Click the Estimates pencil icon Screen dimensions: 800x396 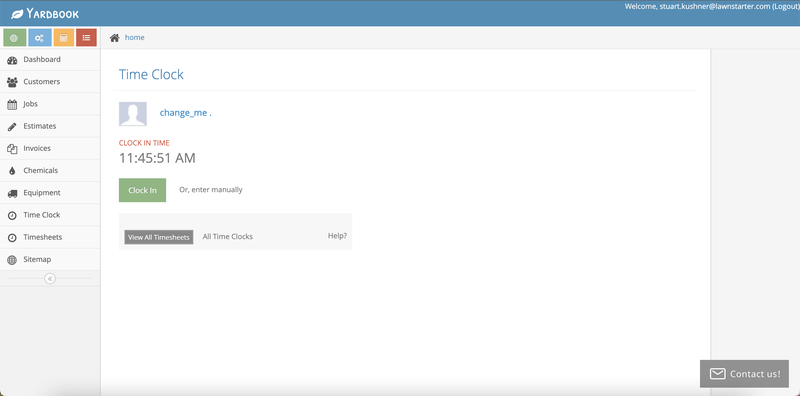(x=12, y=127)
